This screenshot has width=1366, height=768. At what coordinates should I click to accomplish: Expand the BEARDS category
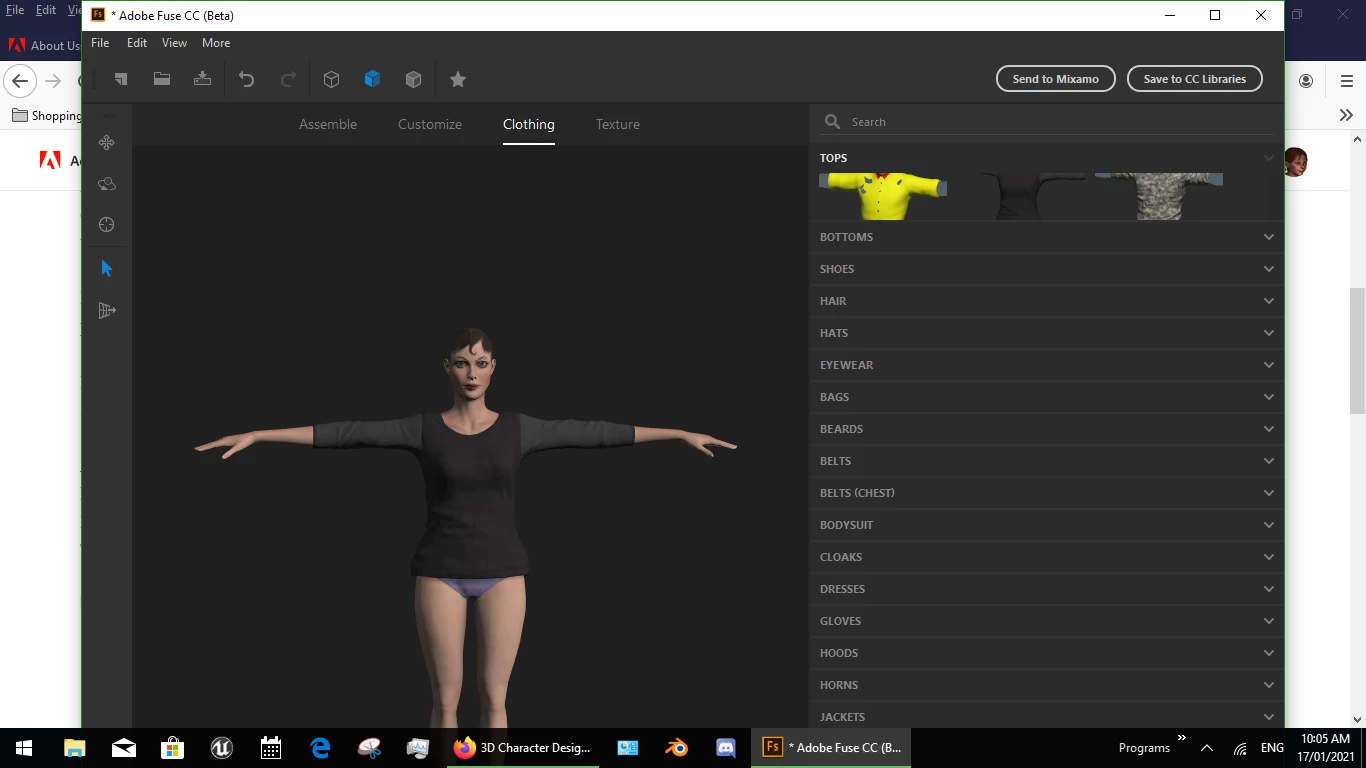tap(1047, 429)
